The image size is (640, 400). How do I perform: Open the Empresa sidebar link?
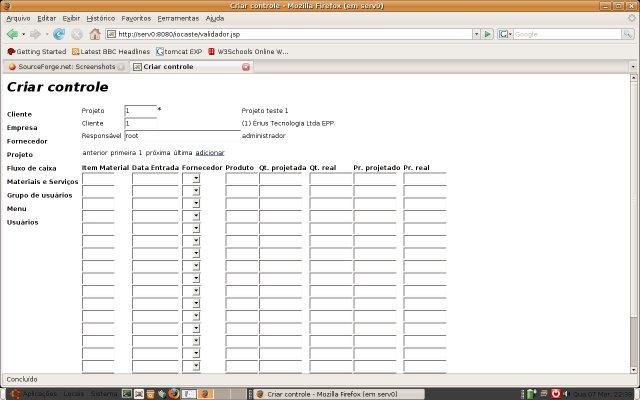point(22,128)
